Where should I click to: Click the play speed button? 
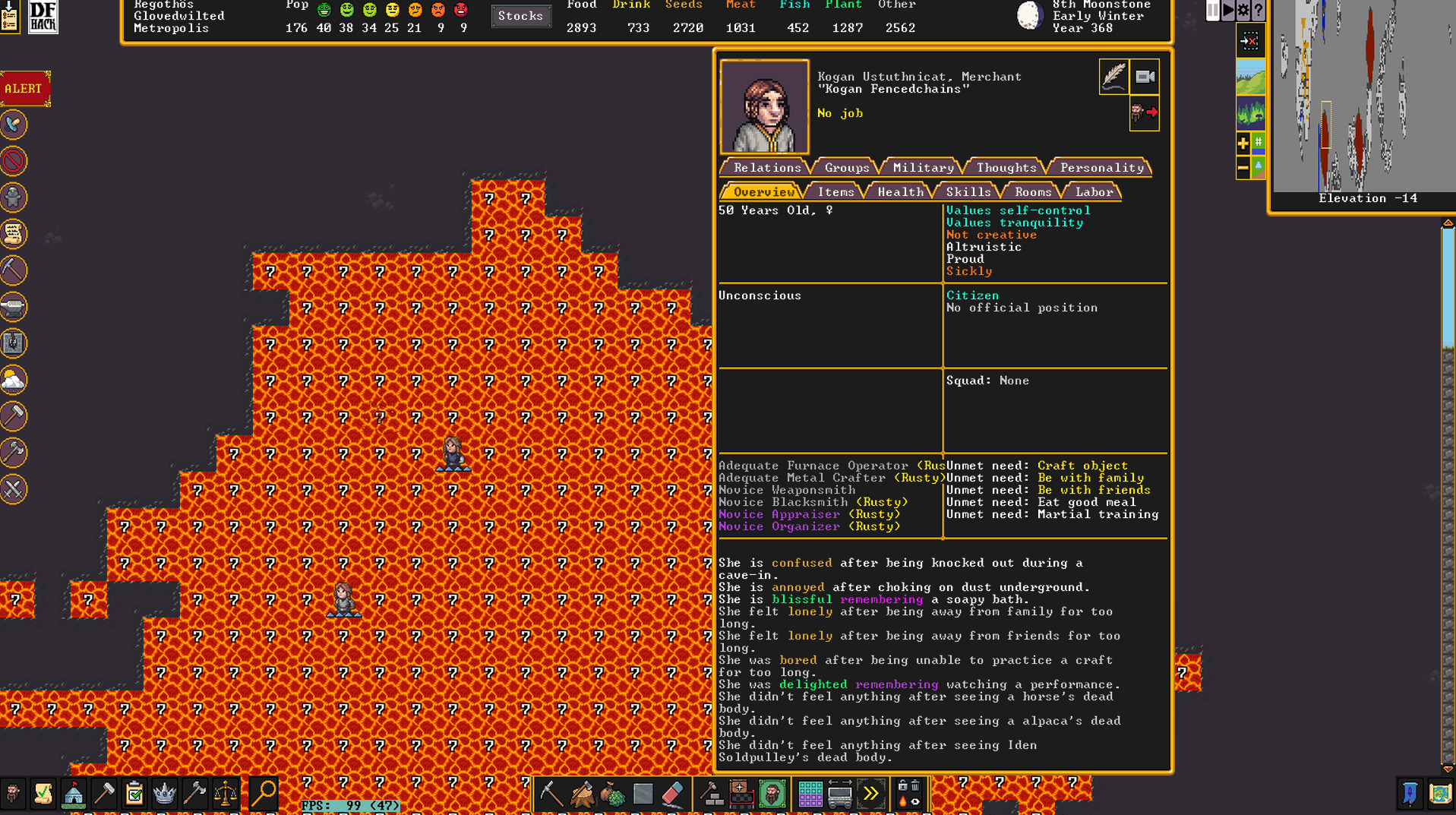click(x=1227, y=11)
